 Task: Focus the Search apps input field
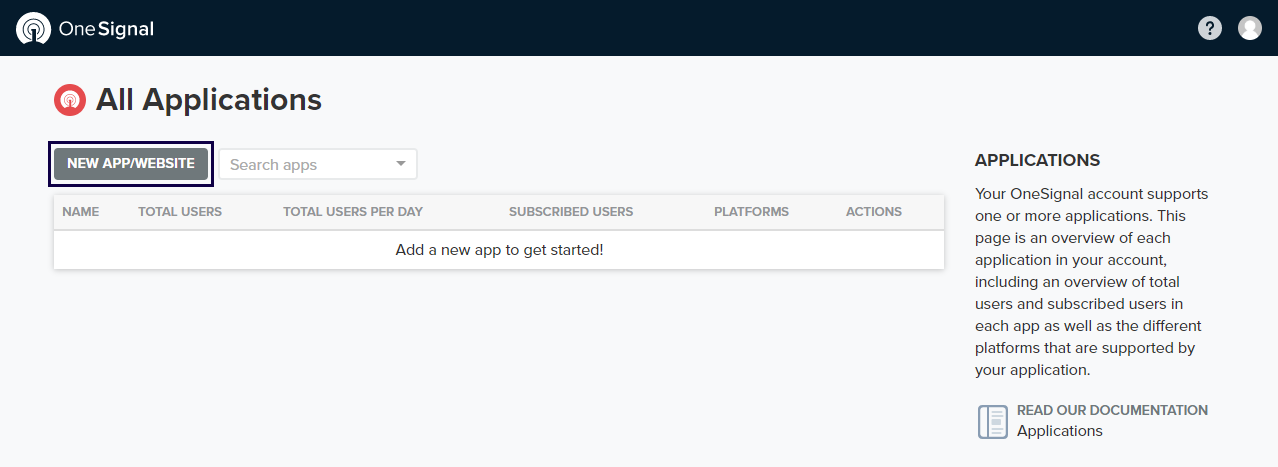tap(305, 165)
